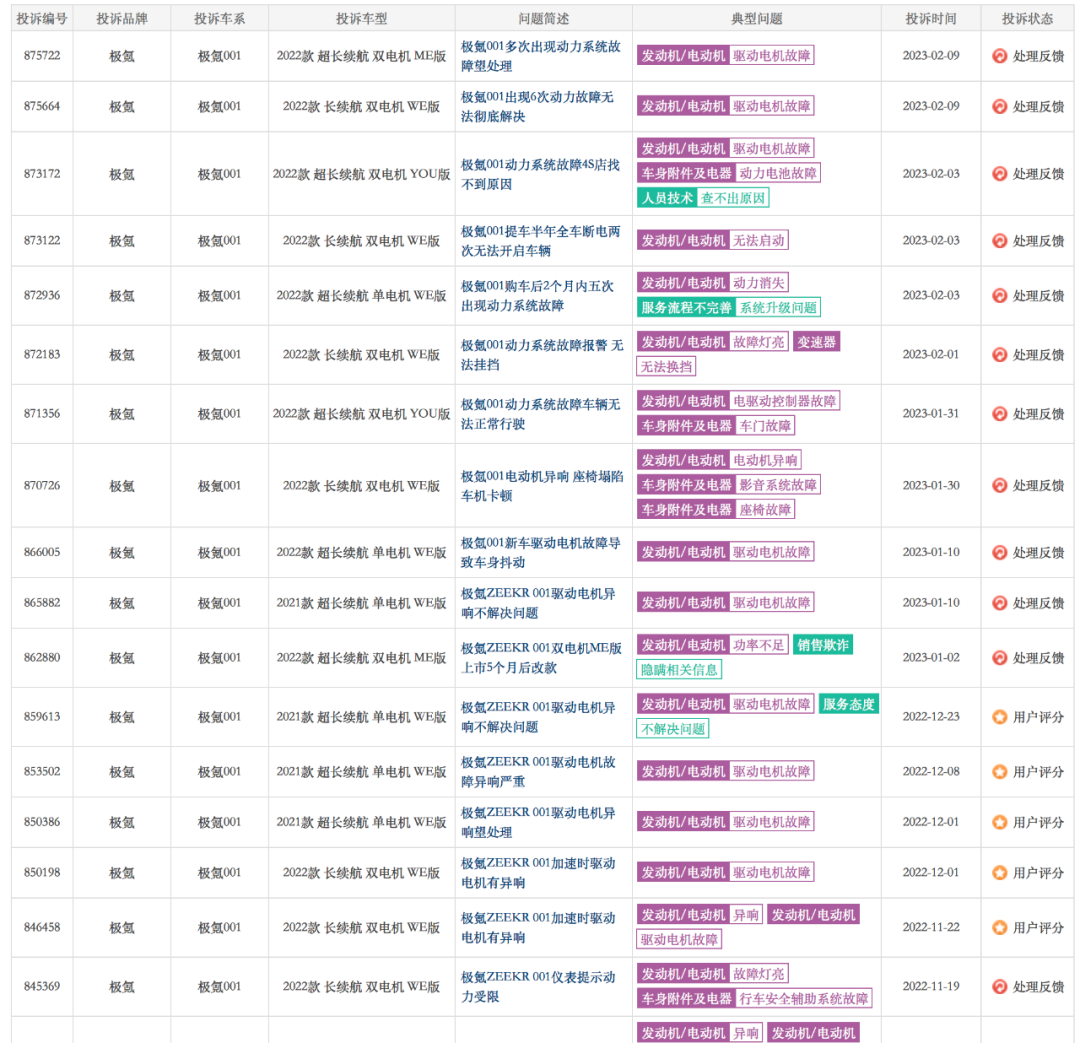
Task: Click 处理反馈 status in row 845369
Action: point(1038,987)
